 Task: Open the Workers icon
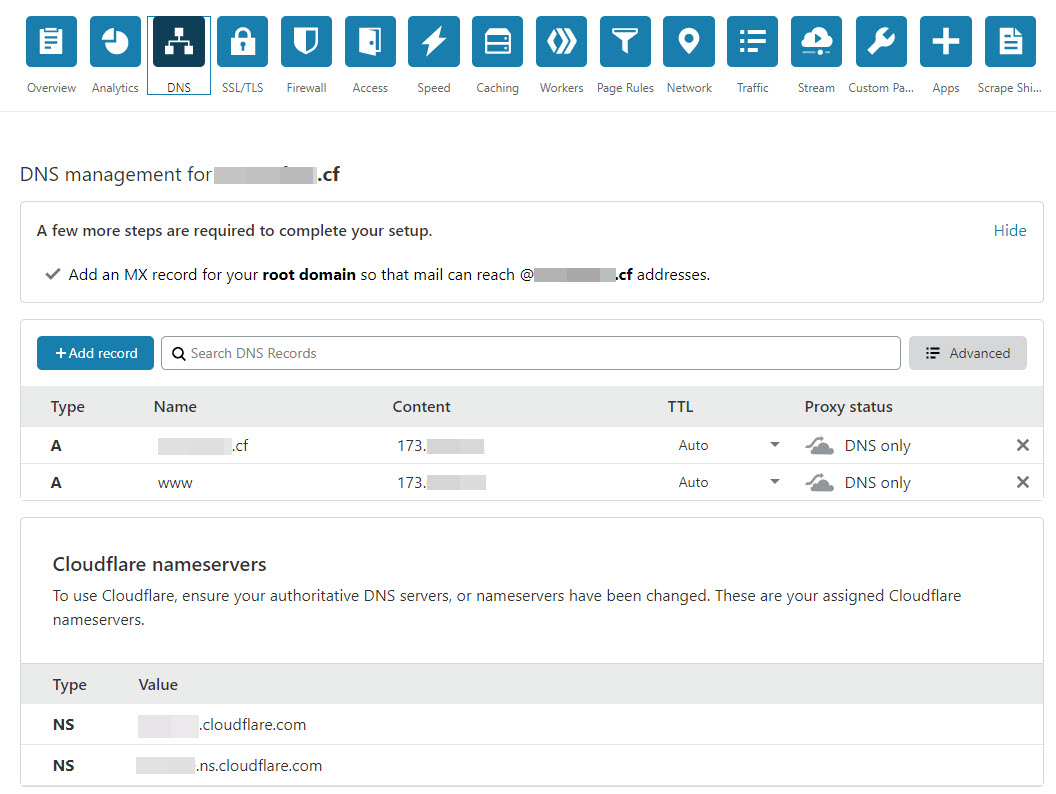point(561,42)
